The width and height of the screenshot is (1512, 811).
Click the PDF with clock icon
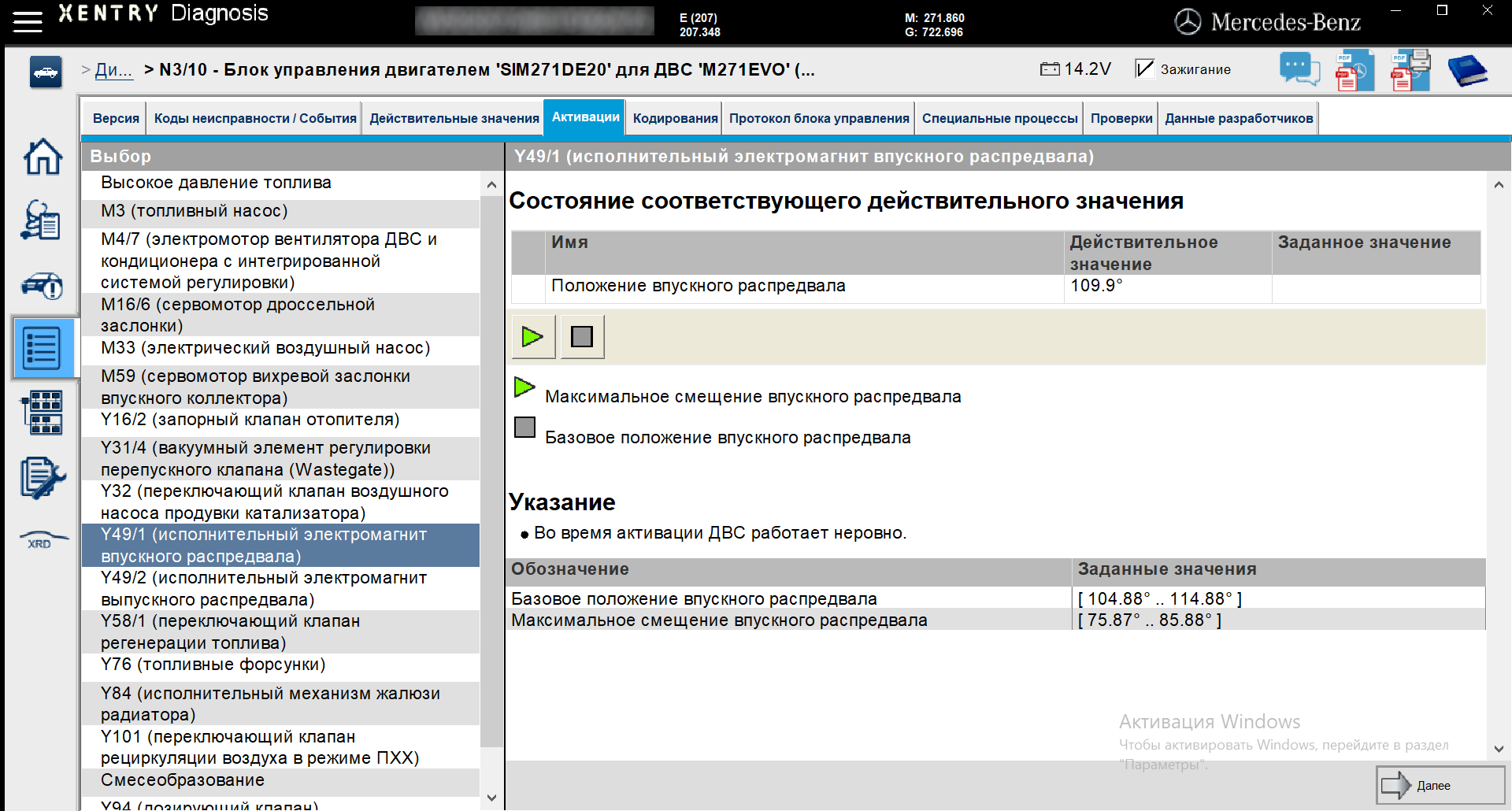1354,69
